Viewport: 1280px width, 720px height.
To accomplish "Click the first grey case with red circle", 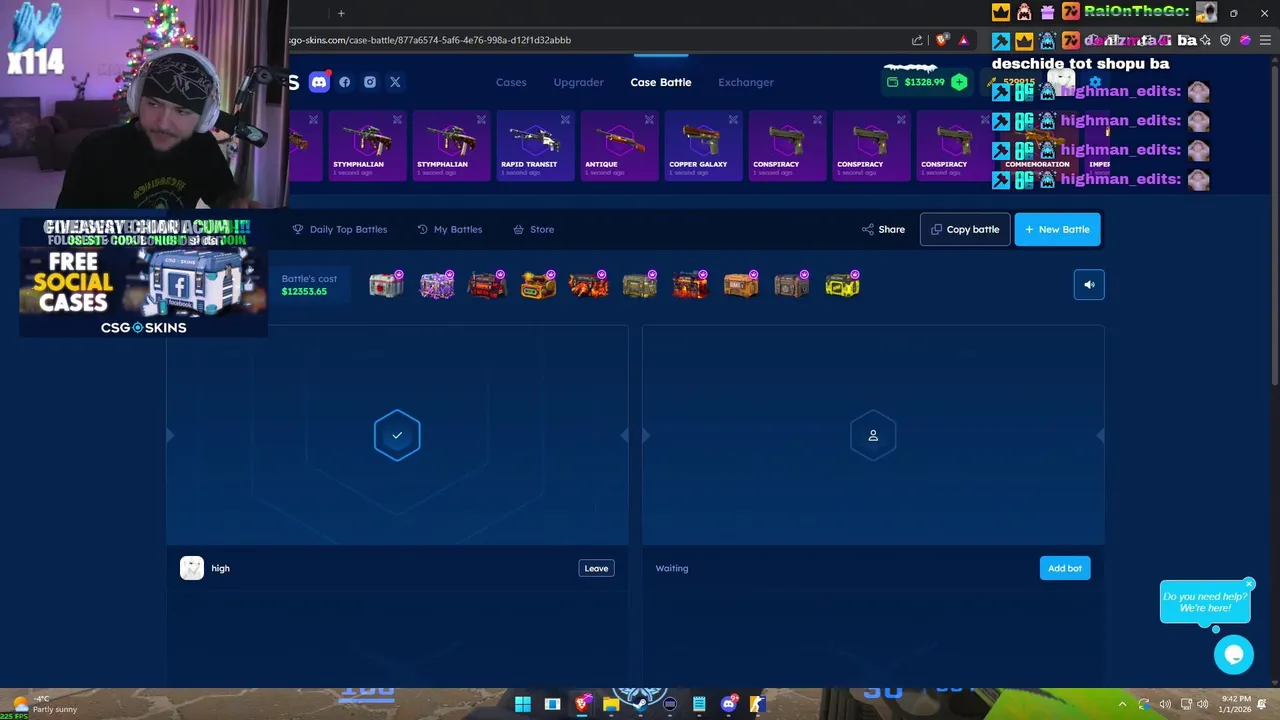I will [x=386, y=285].
